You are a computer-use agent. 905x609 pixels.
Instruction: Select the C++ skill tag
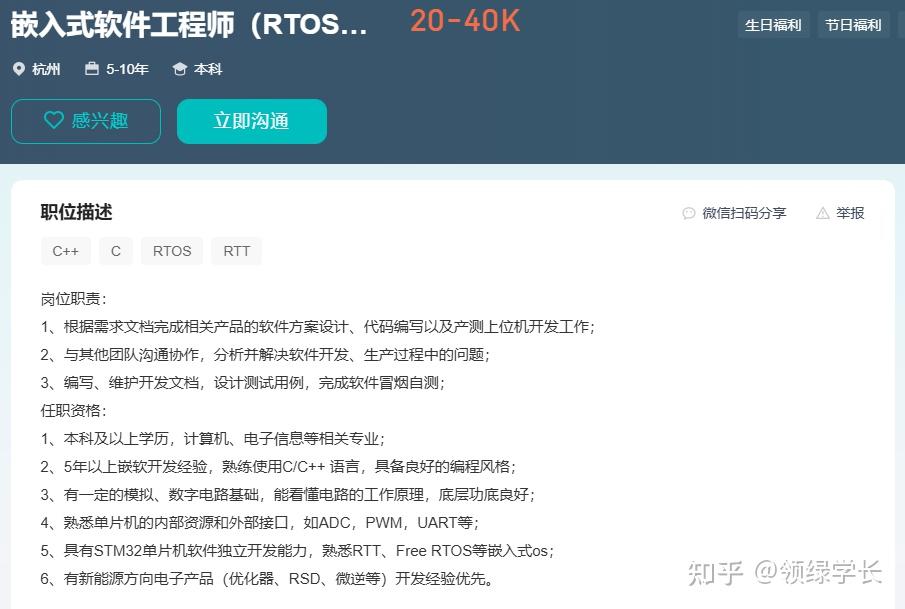pos(66,251)
